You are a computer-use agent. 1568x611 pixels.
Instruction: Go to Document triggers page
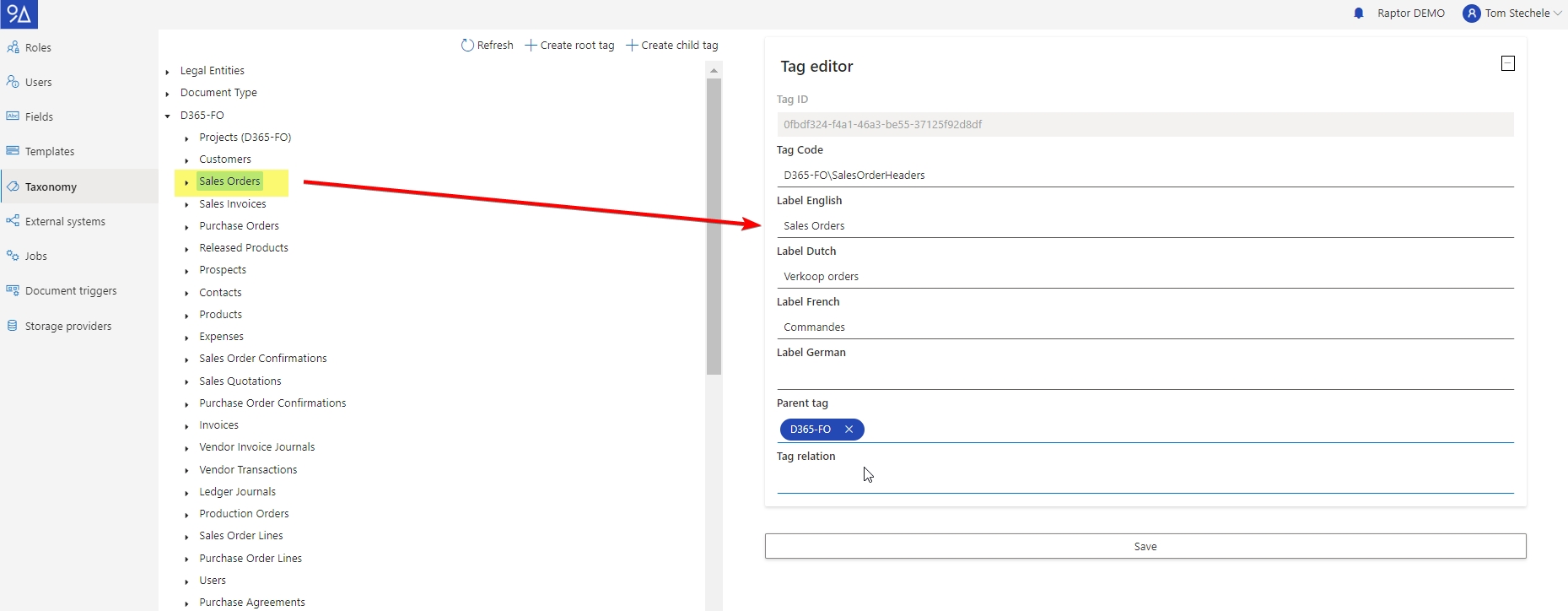[x=71, y=291]
